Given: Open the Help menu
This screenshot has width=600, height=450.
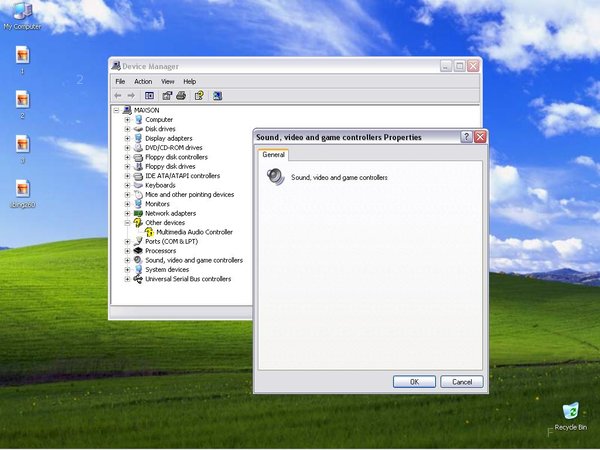Looking at the screenshot, I should (189, 82).
